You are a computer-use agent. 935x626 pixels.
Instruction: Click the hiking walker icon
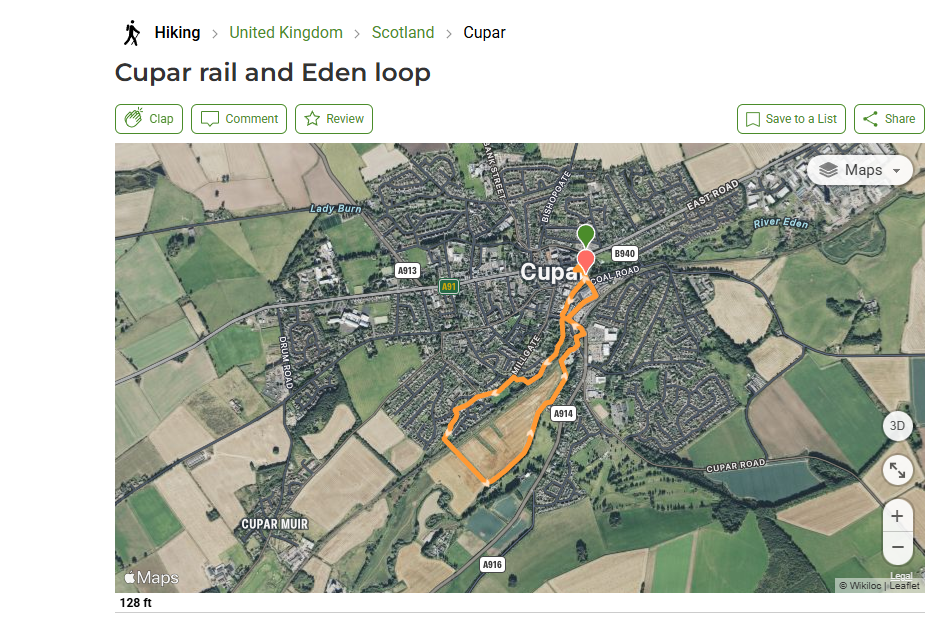tap(131, 33)
